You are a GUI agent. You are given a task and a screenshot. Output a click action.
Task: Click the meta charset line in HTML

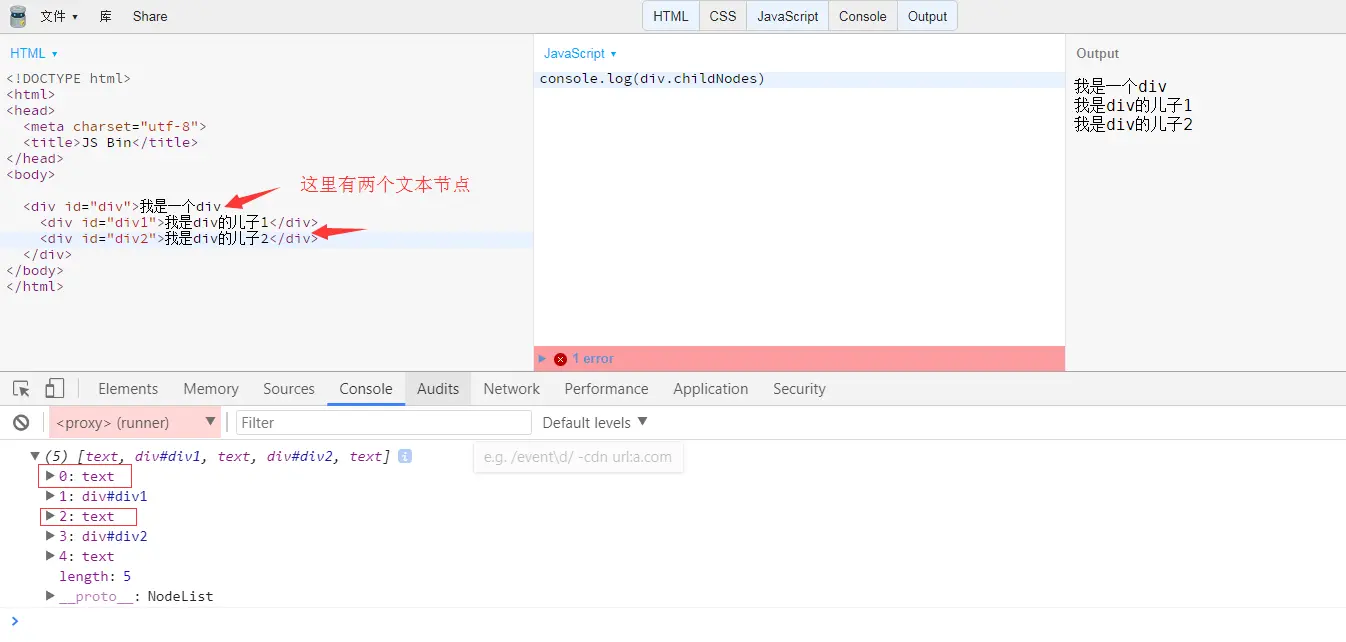pyautogui.click(x=115, y=126)
